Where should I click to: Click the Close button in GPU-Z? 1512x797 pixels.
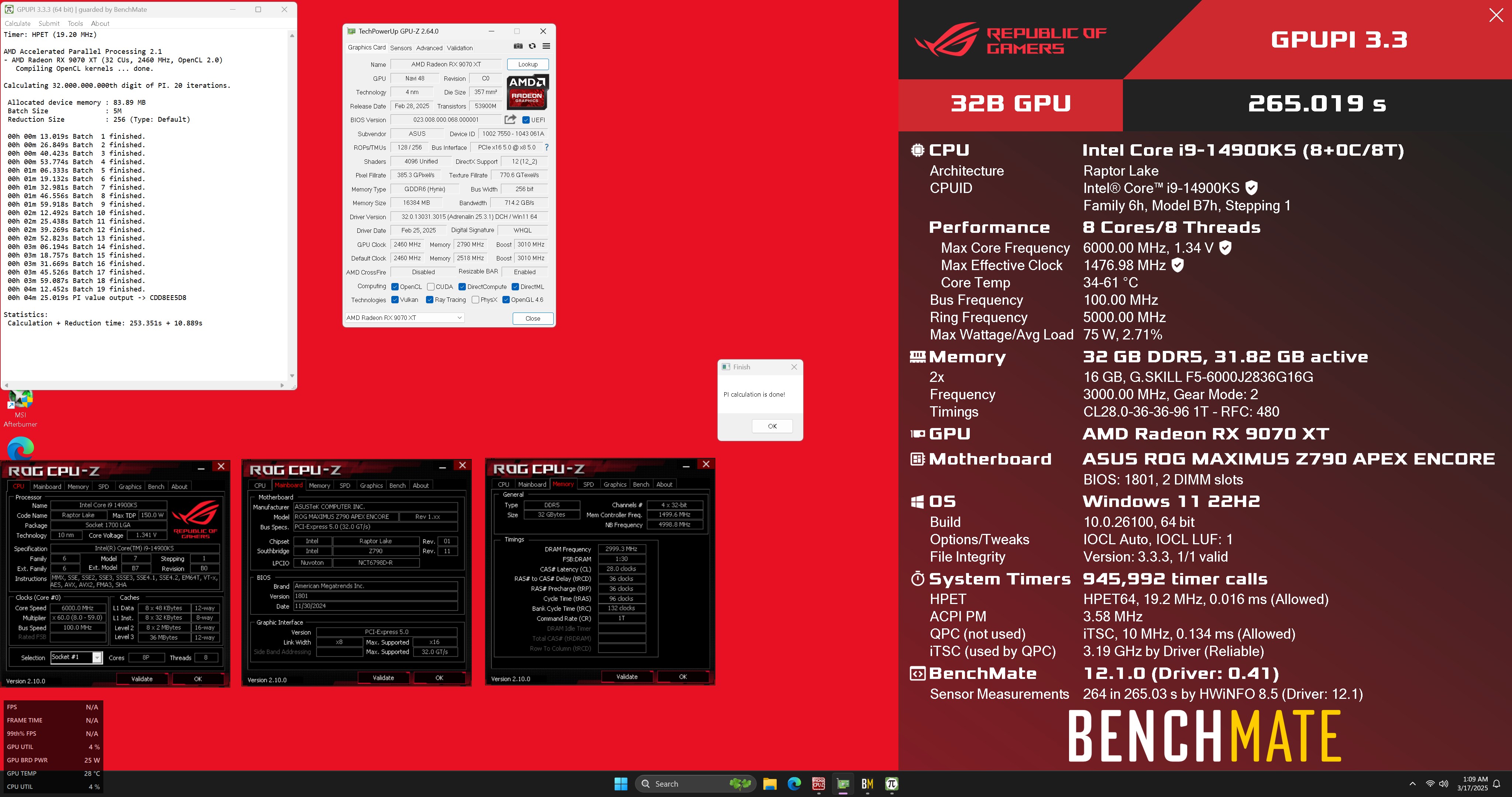(x=533, y=318)
